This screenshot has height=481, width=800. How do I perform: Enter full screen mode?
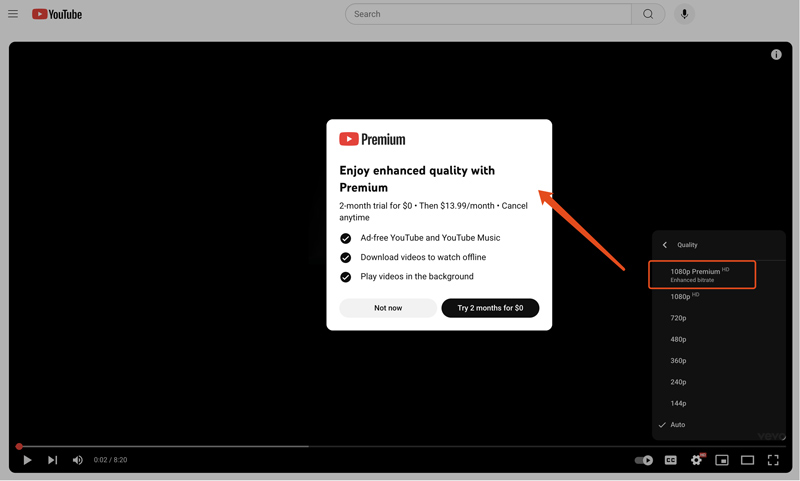pos(773,460)
